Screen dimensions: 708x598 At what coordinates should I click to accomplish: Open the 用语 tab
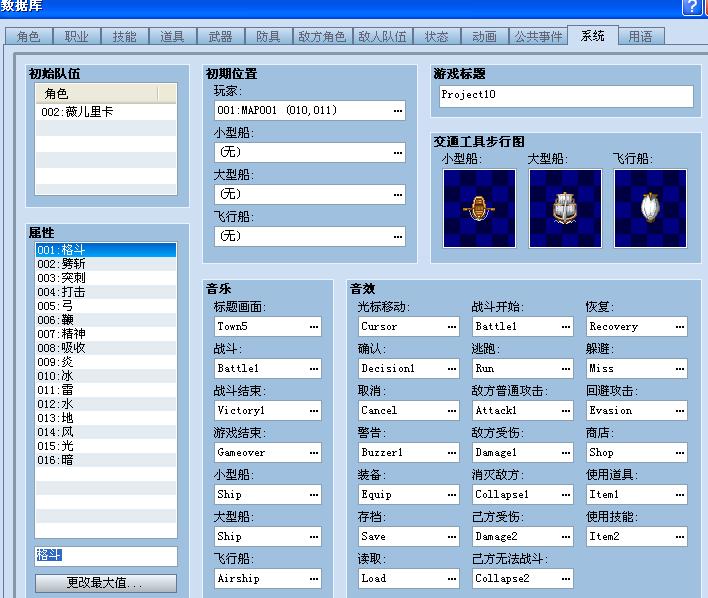tap(640, 37)
